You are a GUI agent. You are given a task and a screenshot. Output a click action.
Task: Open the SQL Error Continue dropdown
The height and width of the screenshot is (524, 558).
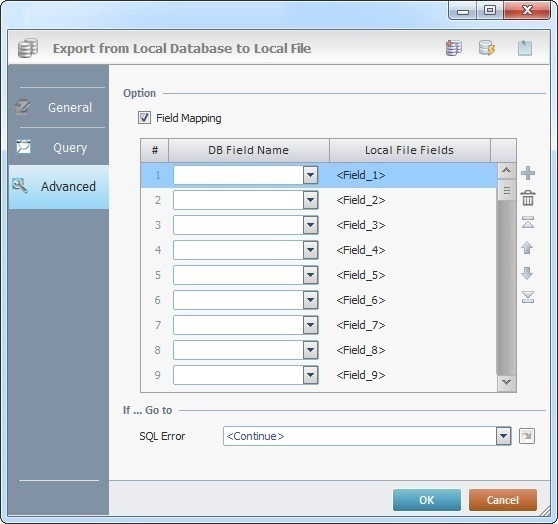(504, 436)
